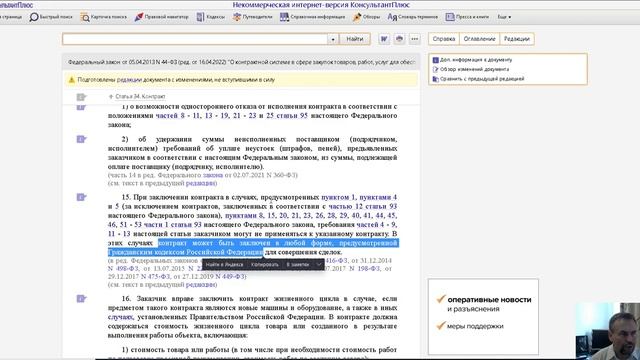Image resolution: width=640 pixels, height=360 pixels.
Task: Switch to the Справка tab
Action: point(444,39)
